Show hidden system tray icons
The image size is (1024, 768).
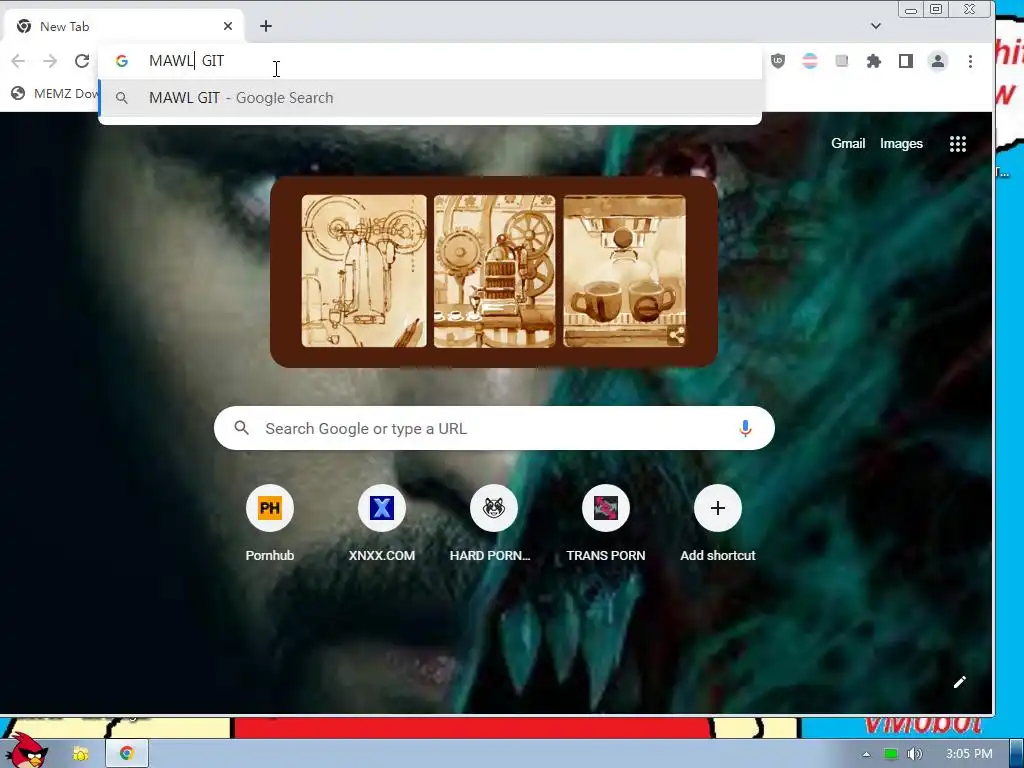pyautogui.click(x=866, y=754)
